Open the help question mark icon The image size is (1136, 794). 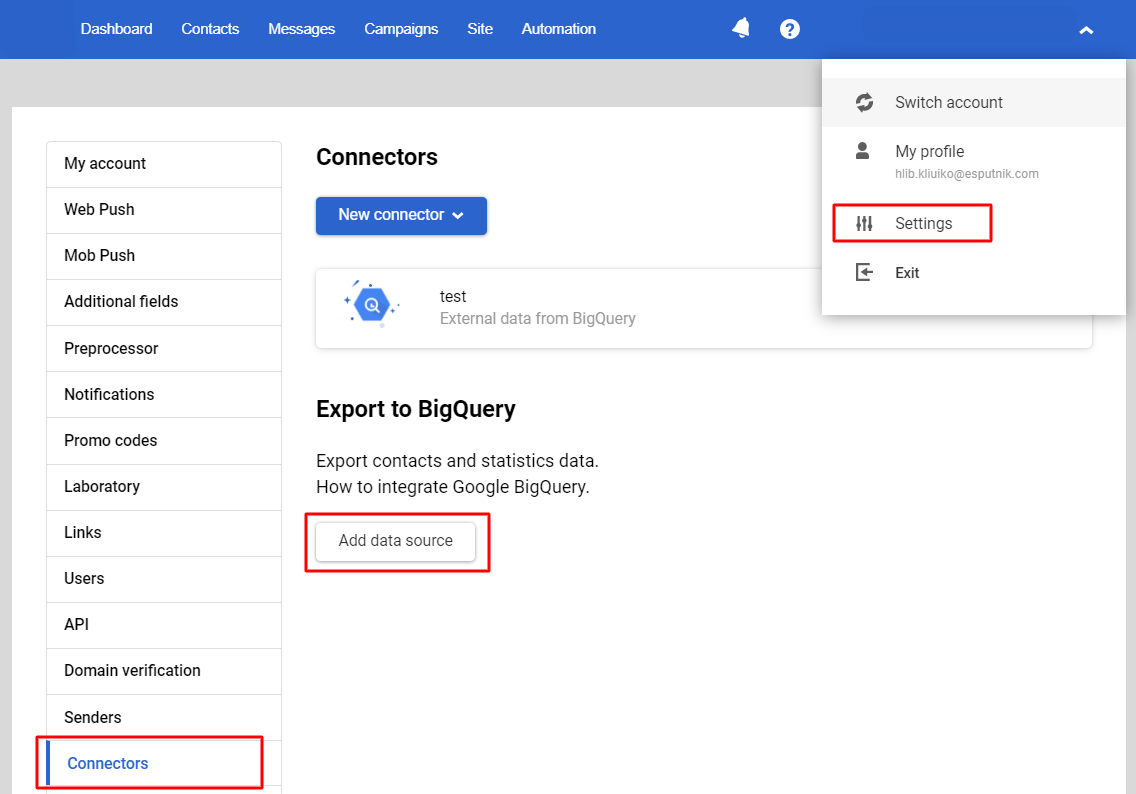click(x=790, y=29)
